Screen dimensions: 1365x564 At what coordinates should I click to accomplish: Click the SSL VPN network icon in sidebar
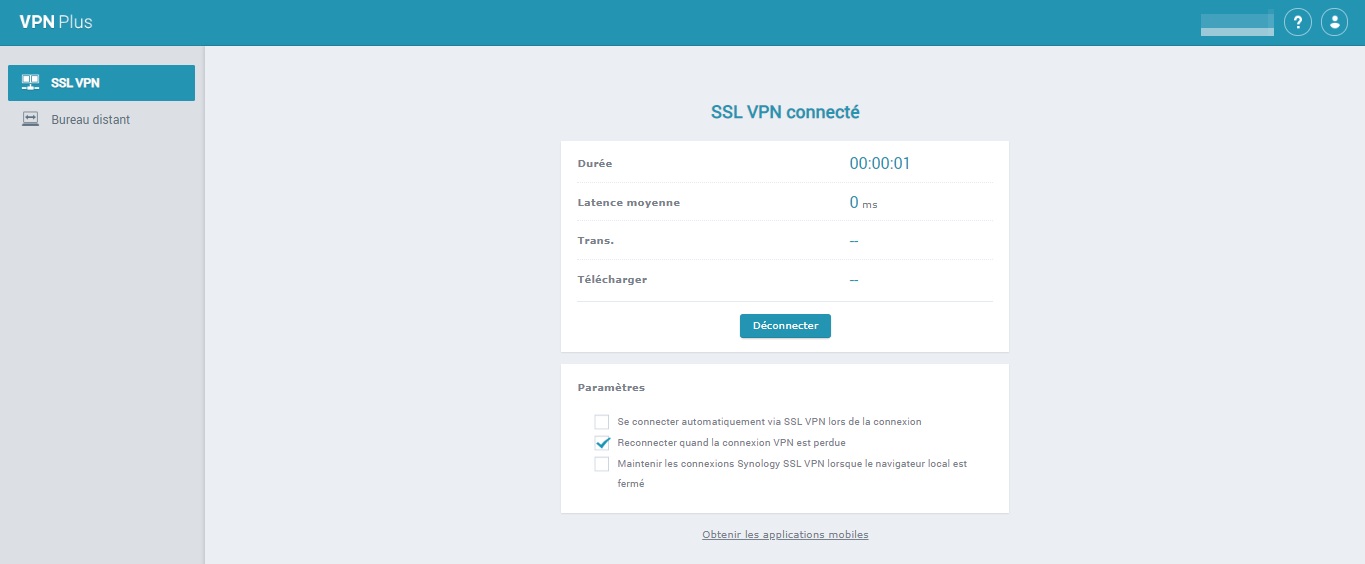click(x=30, y=83)
